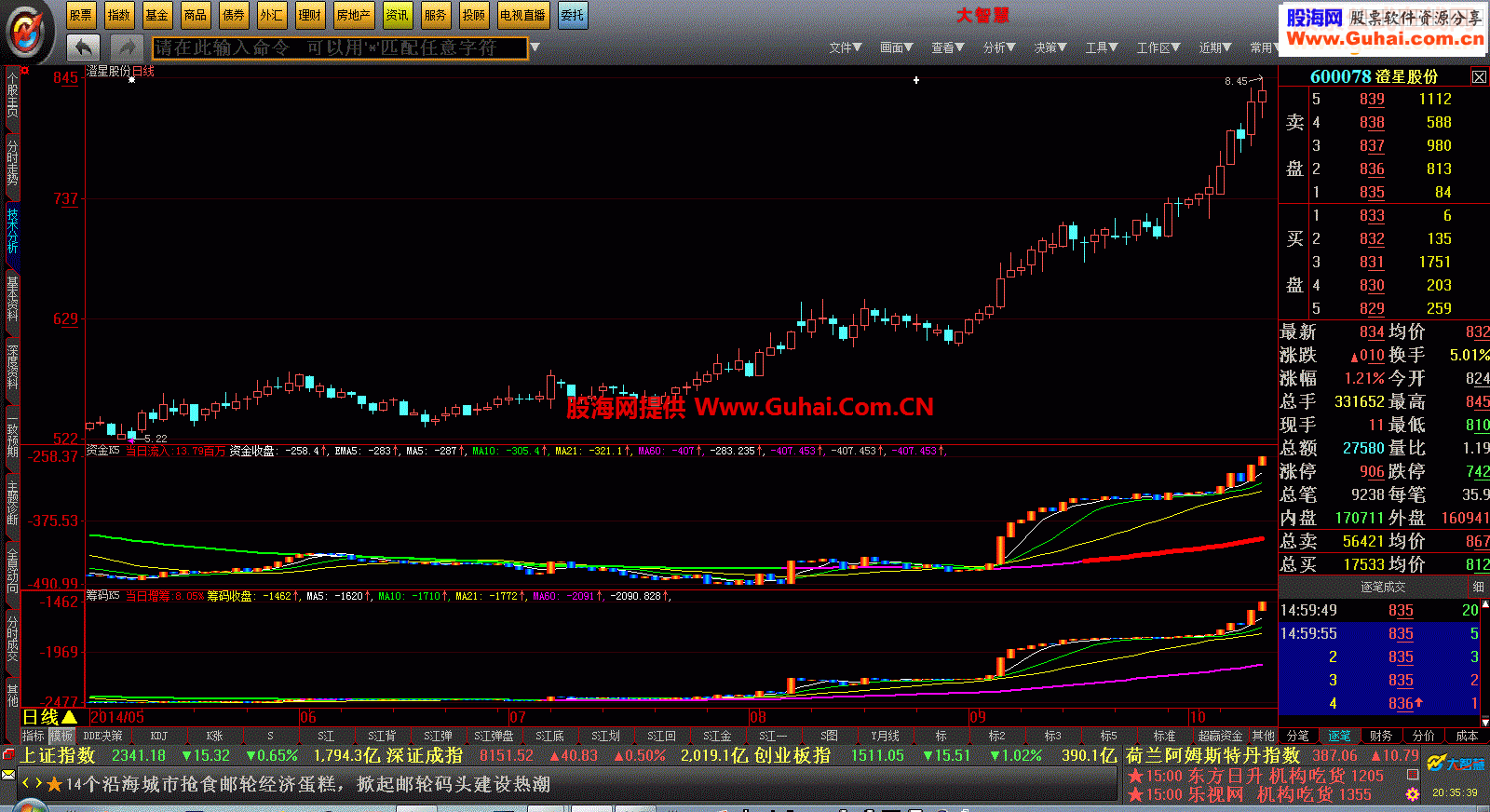
Task: Open the Windows Start orb
Action: pos(30,805)
